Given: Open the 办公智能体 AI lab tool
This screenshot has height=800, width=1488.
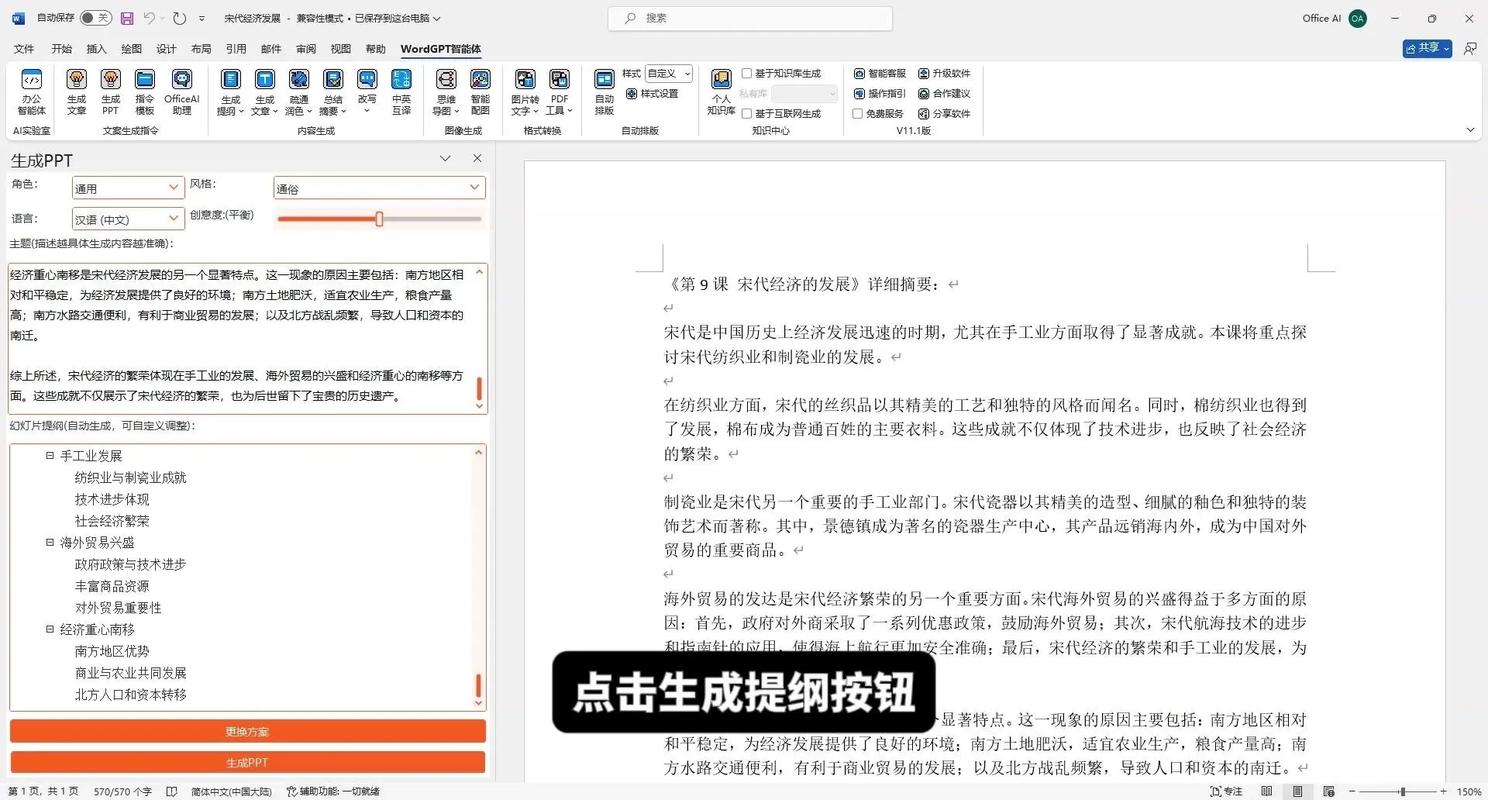Looking at the screenshot, I should point(31,92).
